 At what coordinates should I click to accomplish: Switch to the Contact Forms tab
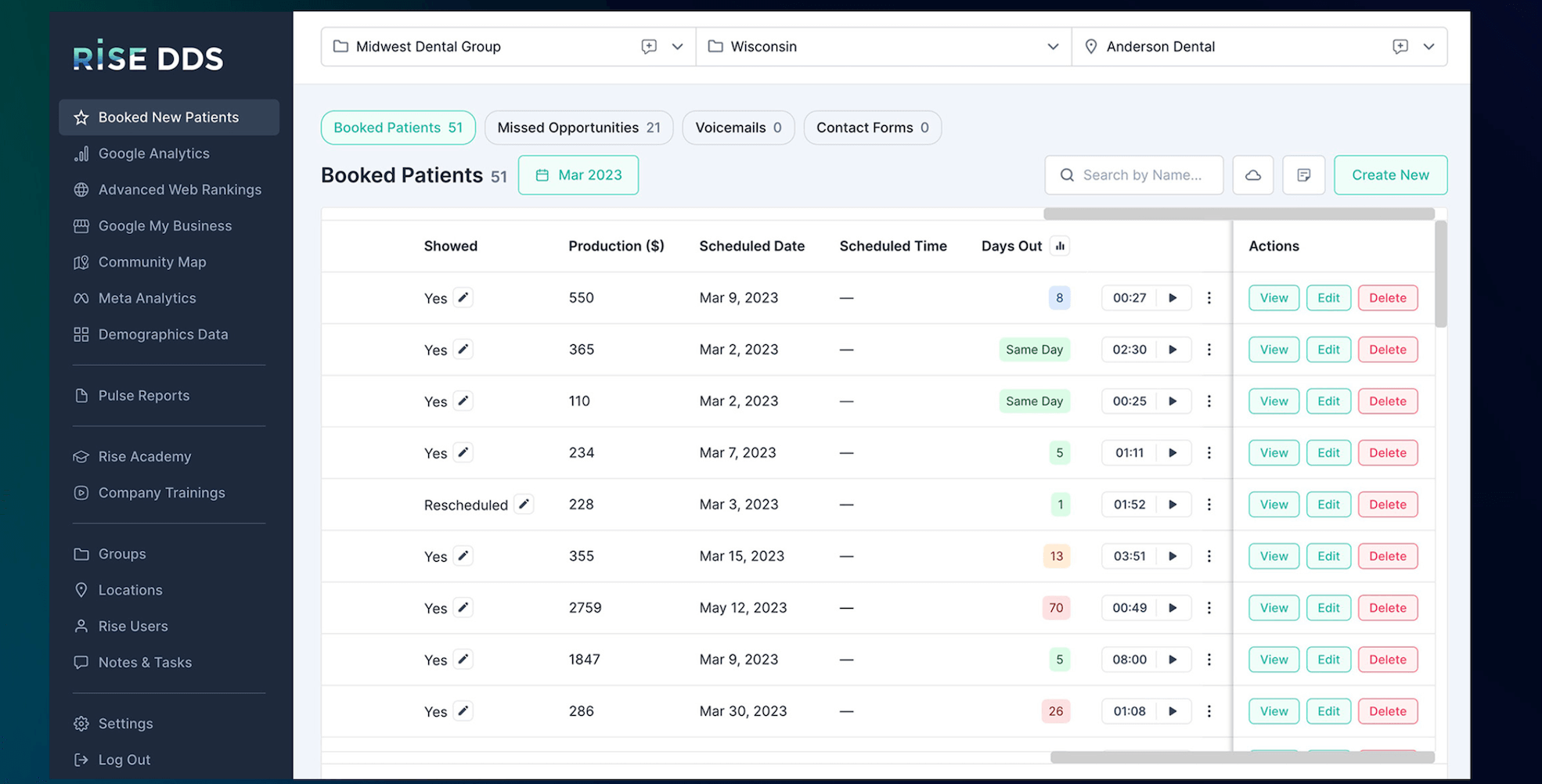click(873, 128)
